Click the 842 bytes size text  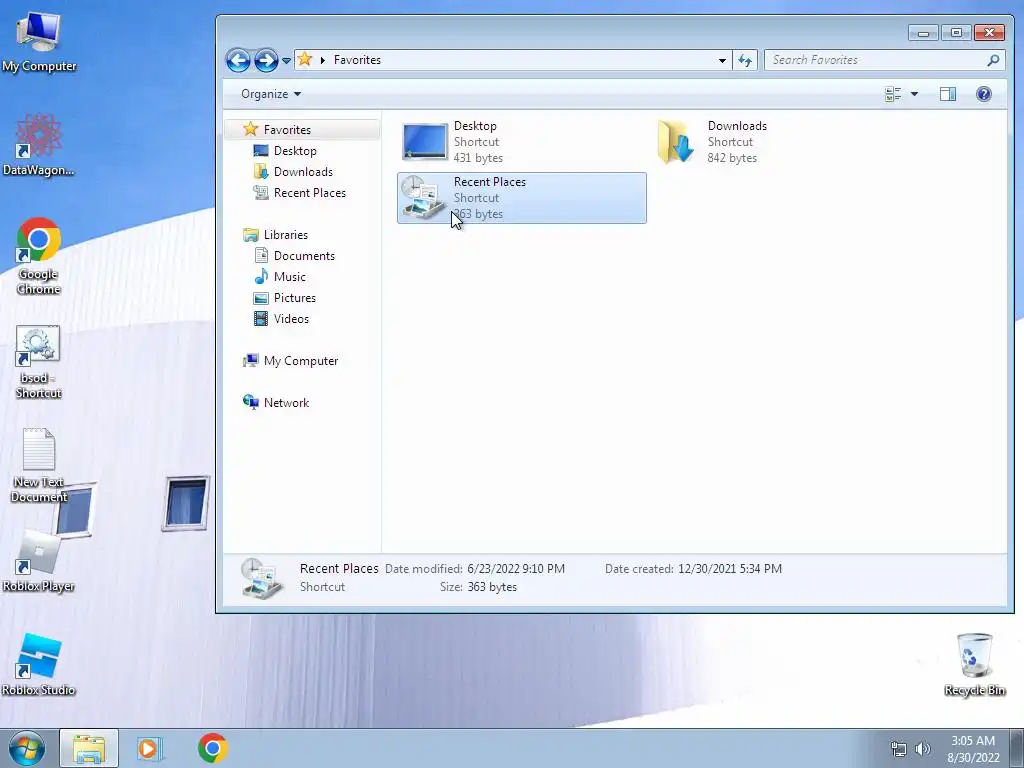click(732, 158)
